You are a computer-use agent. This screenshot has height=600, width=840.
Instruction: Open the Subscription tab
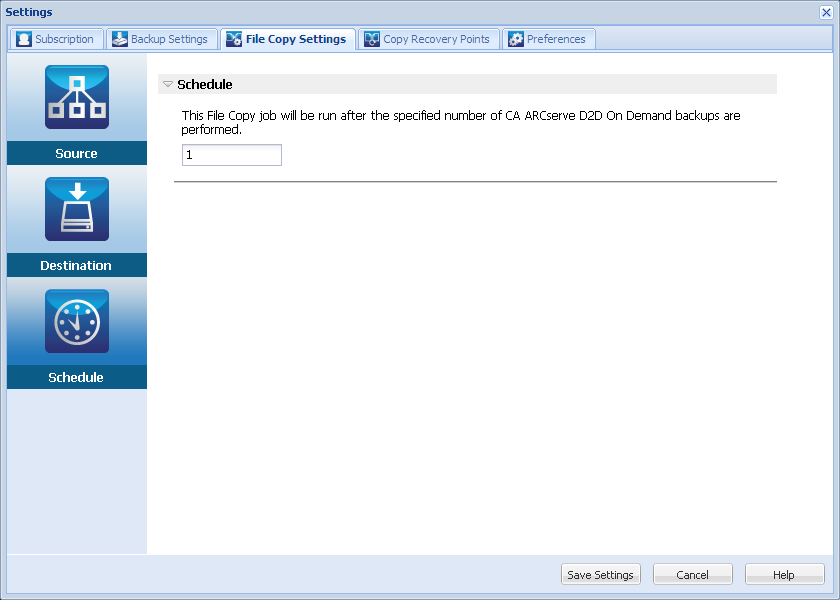pyautogui.click(x=56, y=38)
